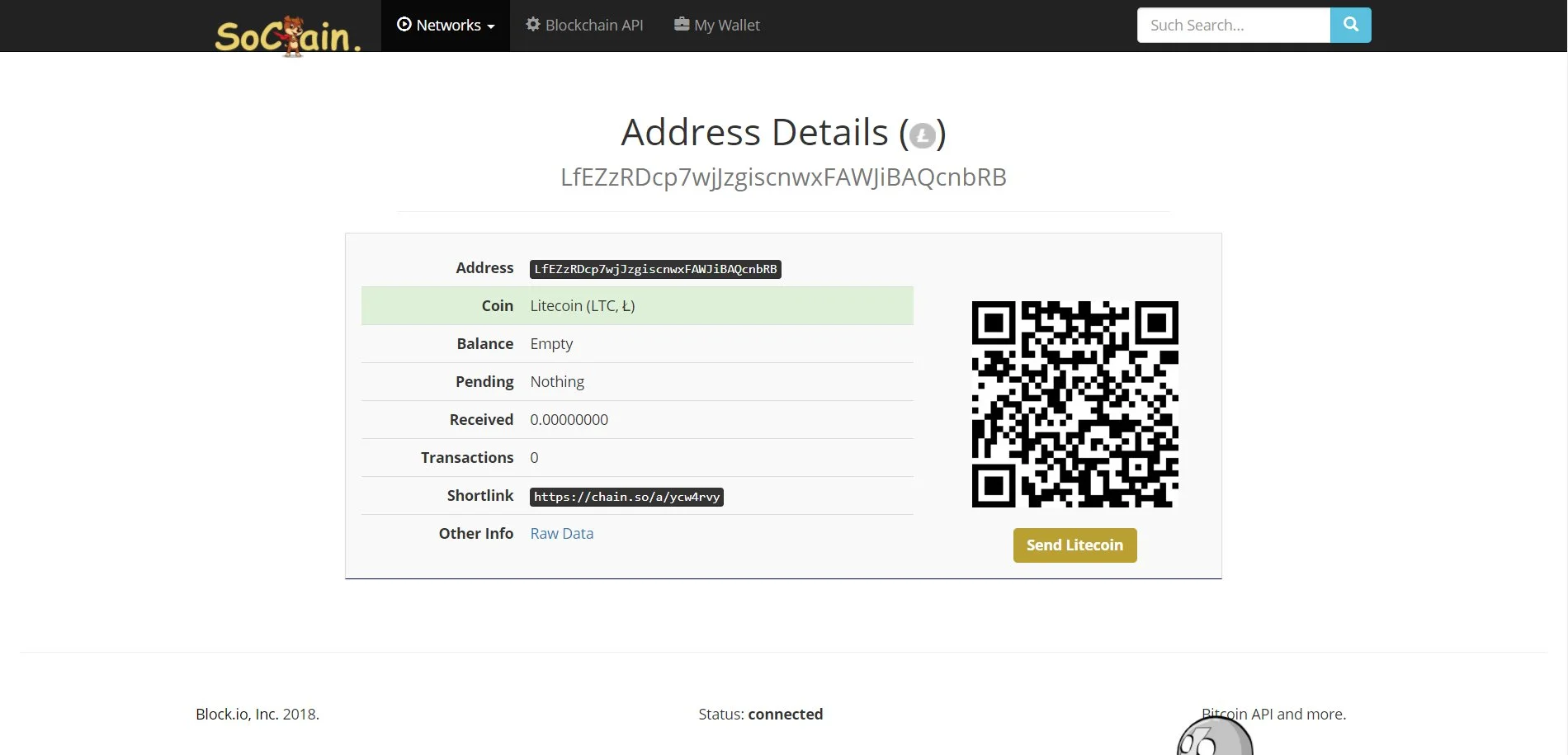
Task: Click the magnifier search button
Action: (1351, 26)
